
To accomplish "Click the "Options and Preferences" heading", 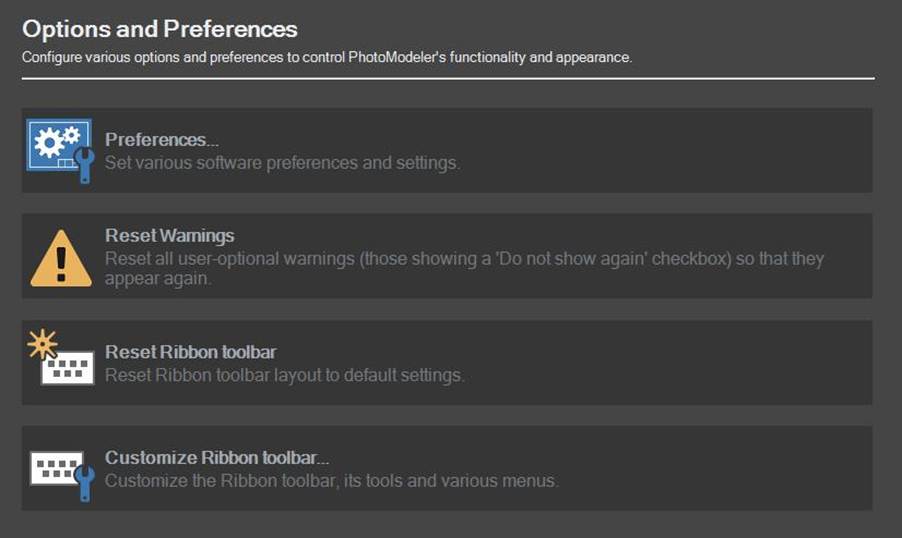I will [160, 29].
